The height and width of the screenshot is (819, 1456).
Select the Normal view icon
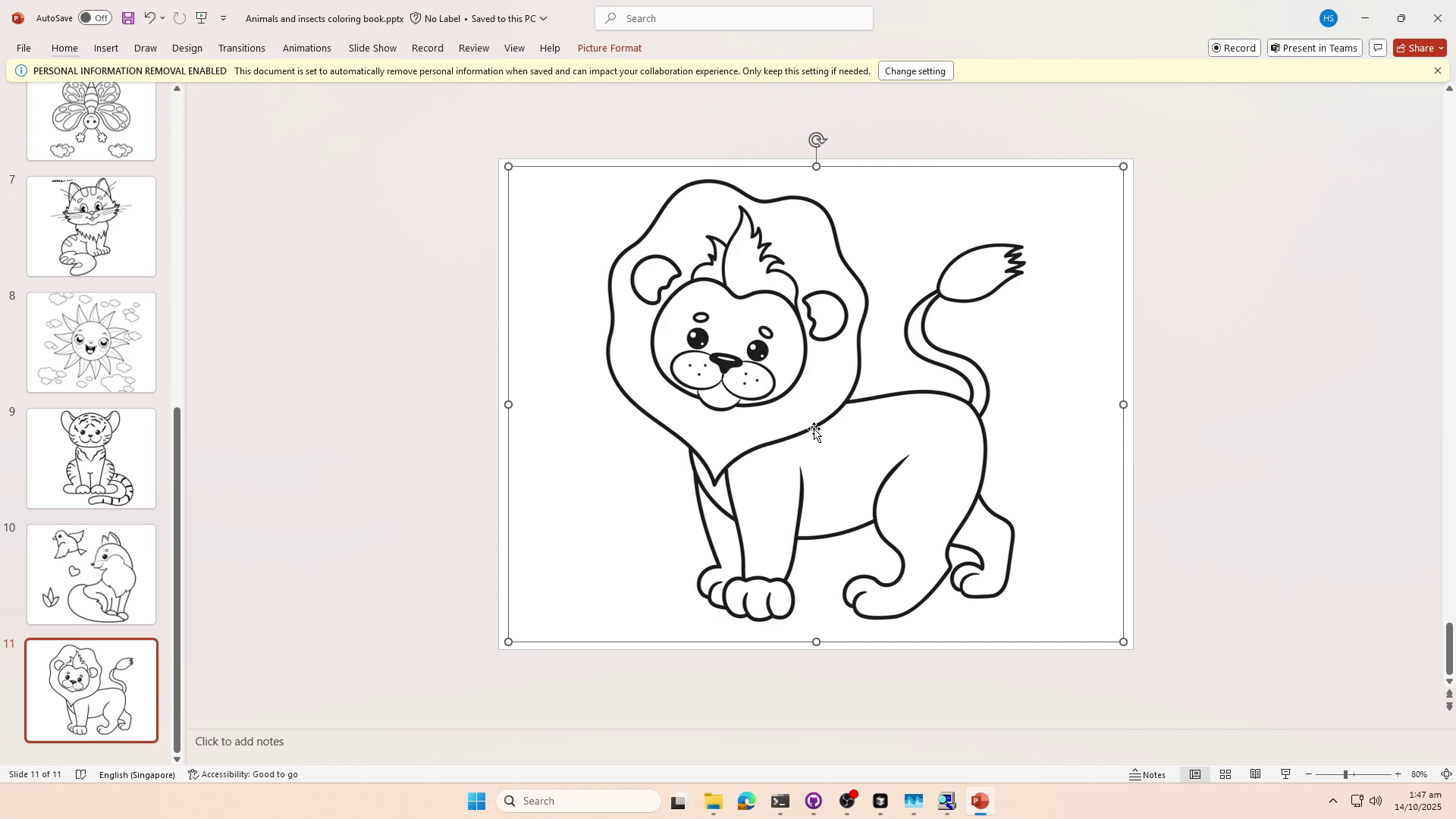(1196, 774)
